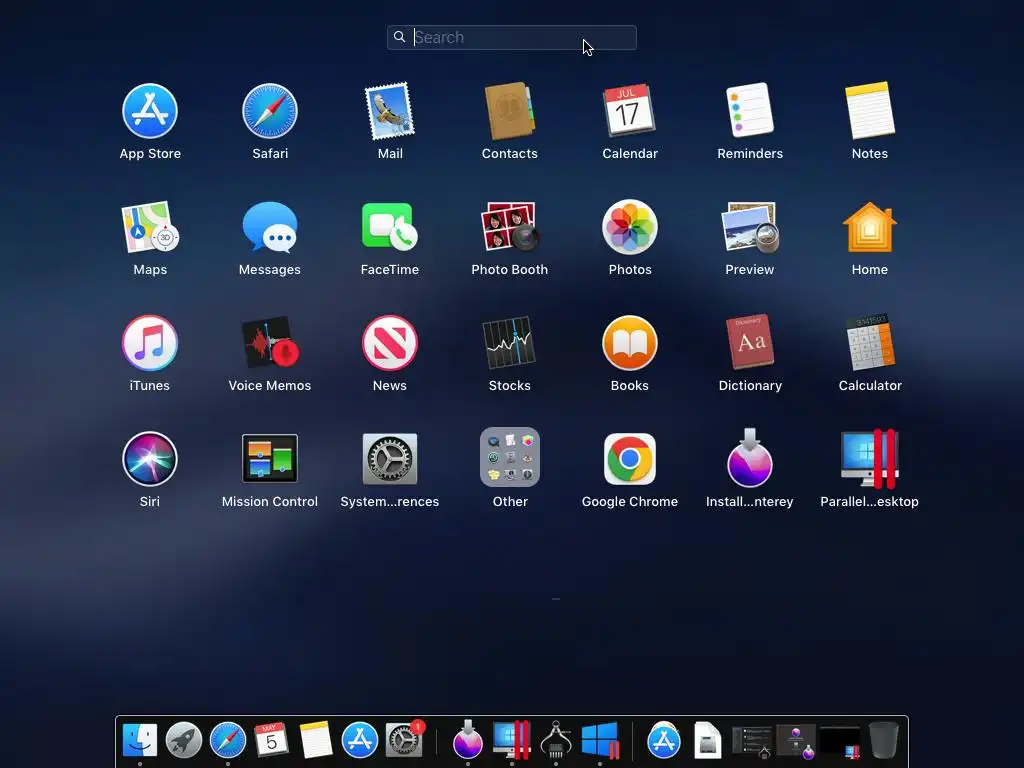Open the Stocks app
This screenshot has width=1024, height=768.
pos(509,343)
